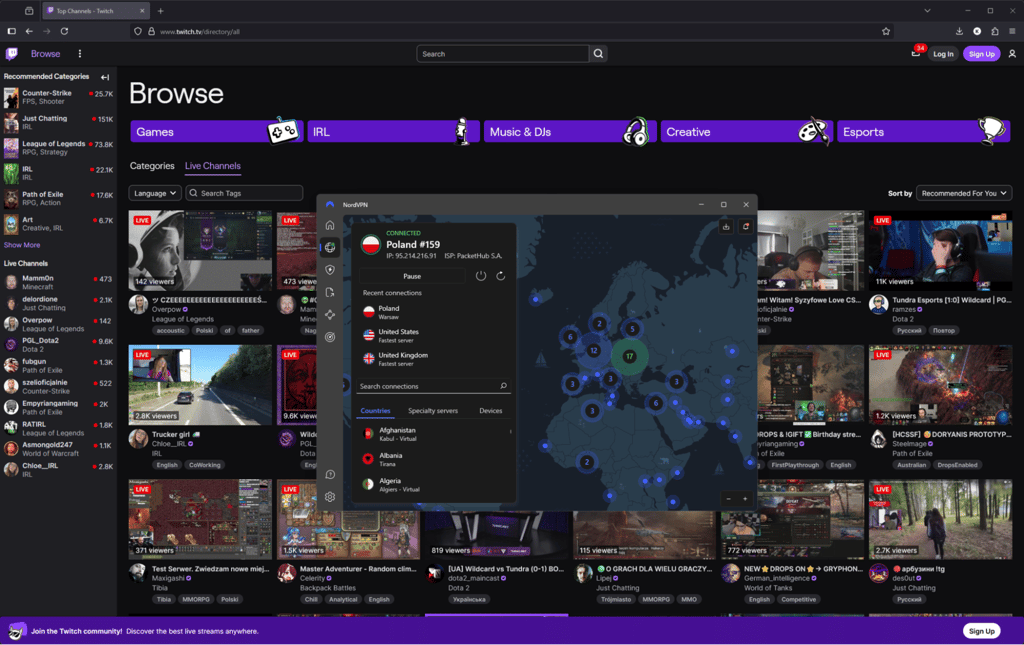Open Asmongold247 in Live Channels sidebar

[x=58, y=448]
